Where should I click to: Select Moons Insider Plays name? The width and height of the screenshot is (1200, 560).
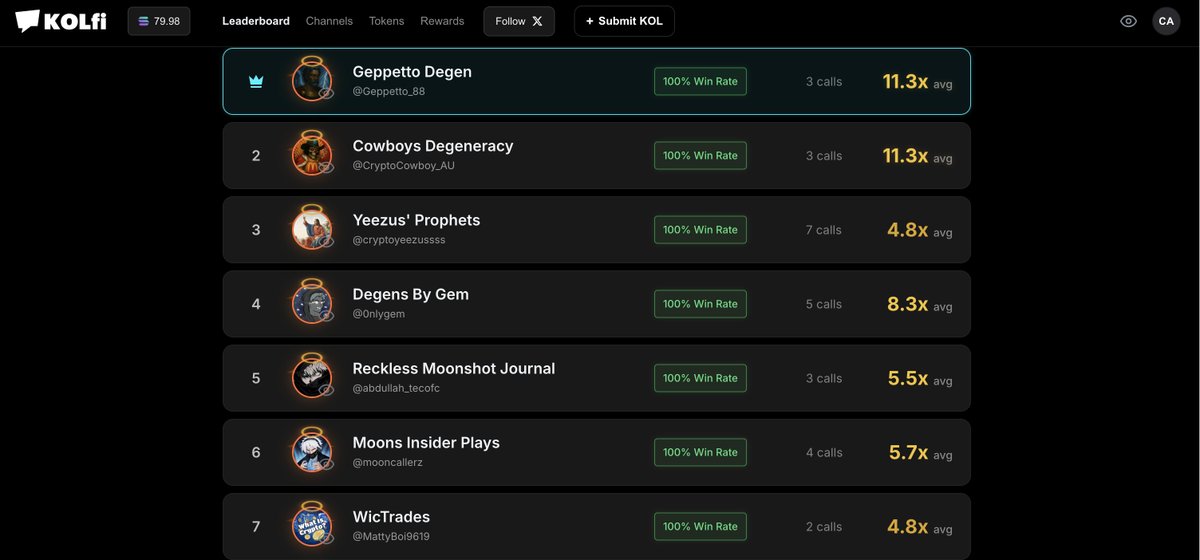426,442
